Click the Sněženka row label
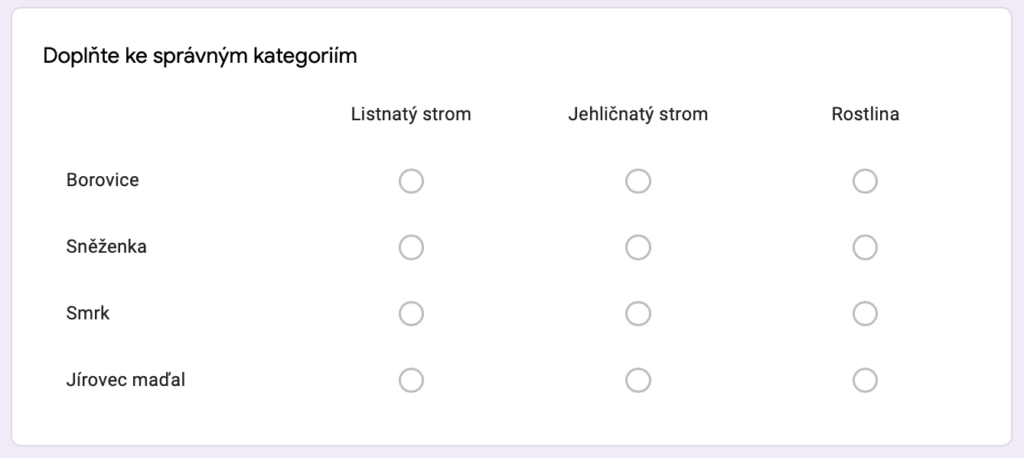This screenshot has width=1024, height=458. click(x=106, y=247)
